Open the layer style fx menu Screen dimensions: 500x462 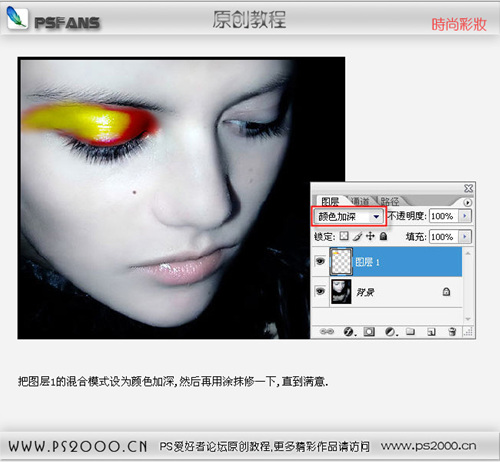(349, 332)
